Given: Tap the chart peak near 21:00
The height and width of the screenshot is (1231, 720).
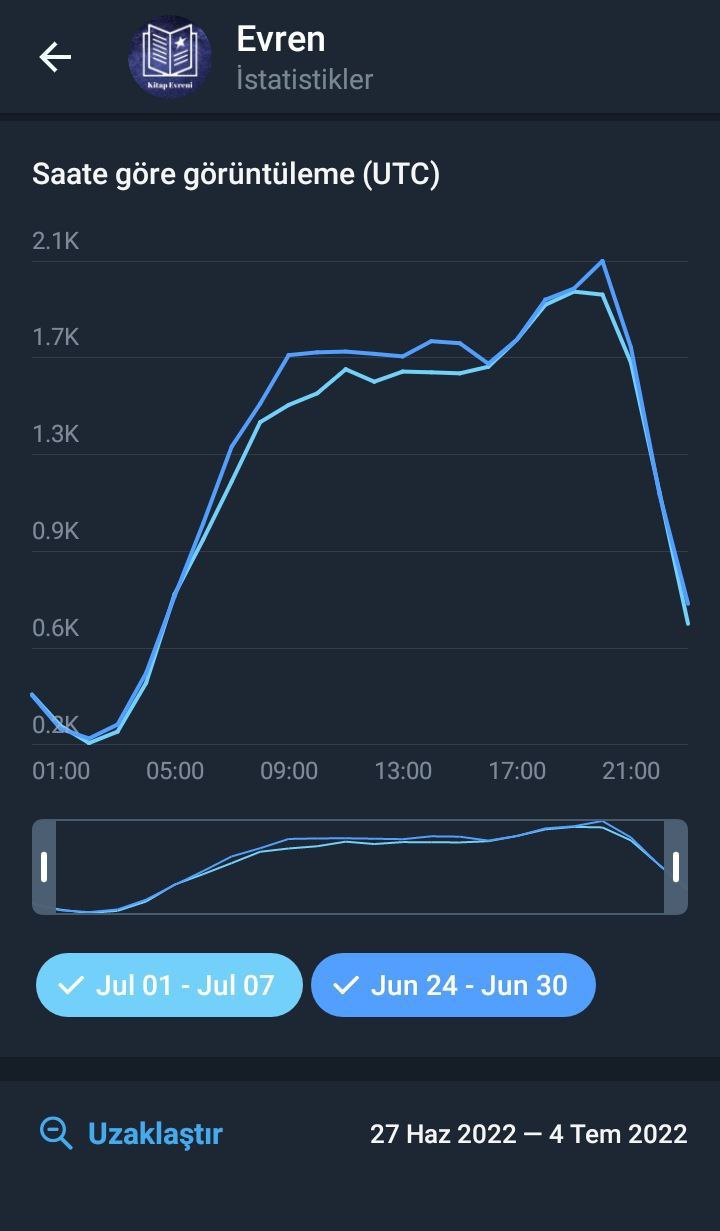Looking at the screenshot, I should pyautogui.click(x=602, y=261).
